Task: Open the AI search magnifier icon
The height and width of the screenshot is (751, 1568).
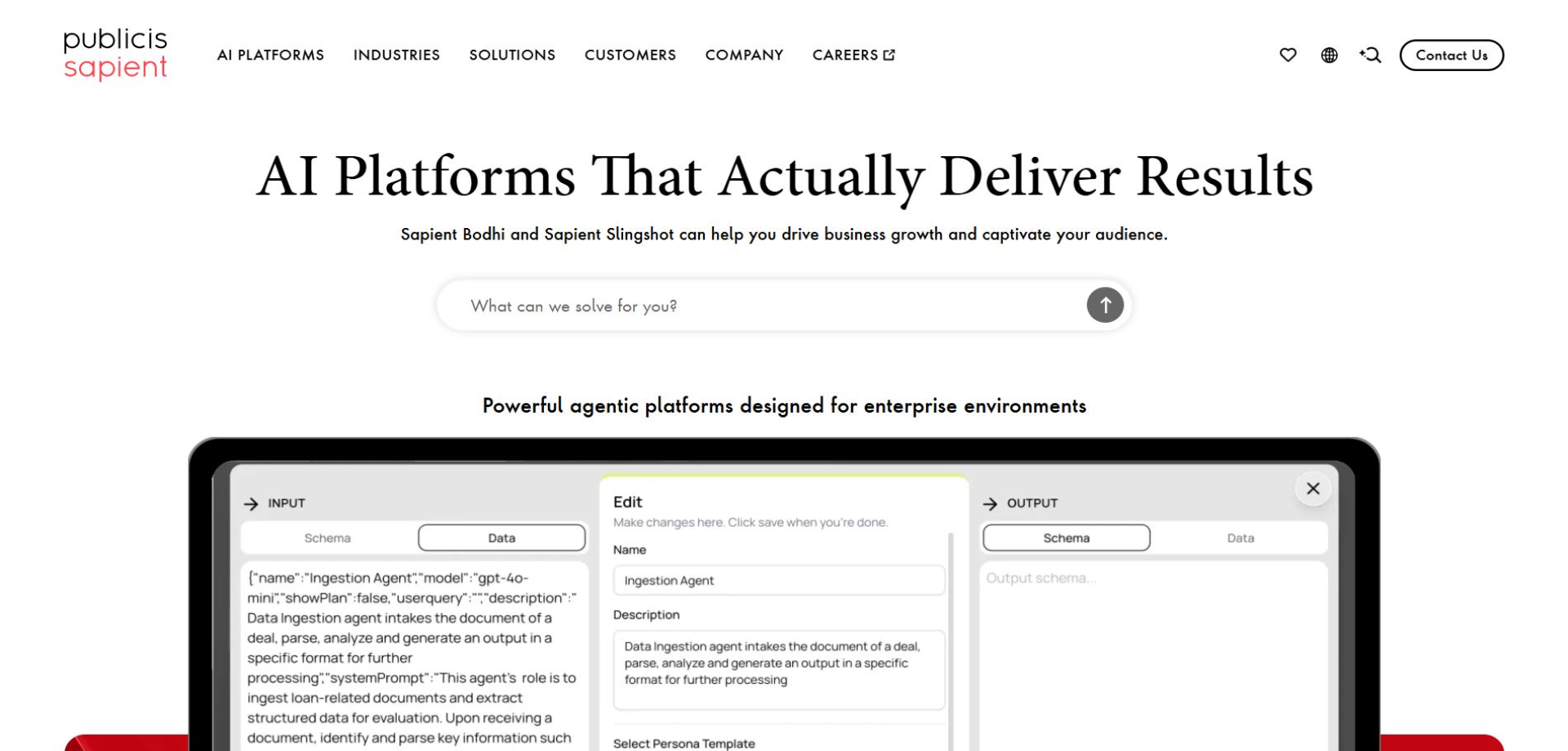Action: 1370,55
